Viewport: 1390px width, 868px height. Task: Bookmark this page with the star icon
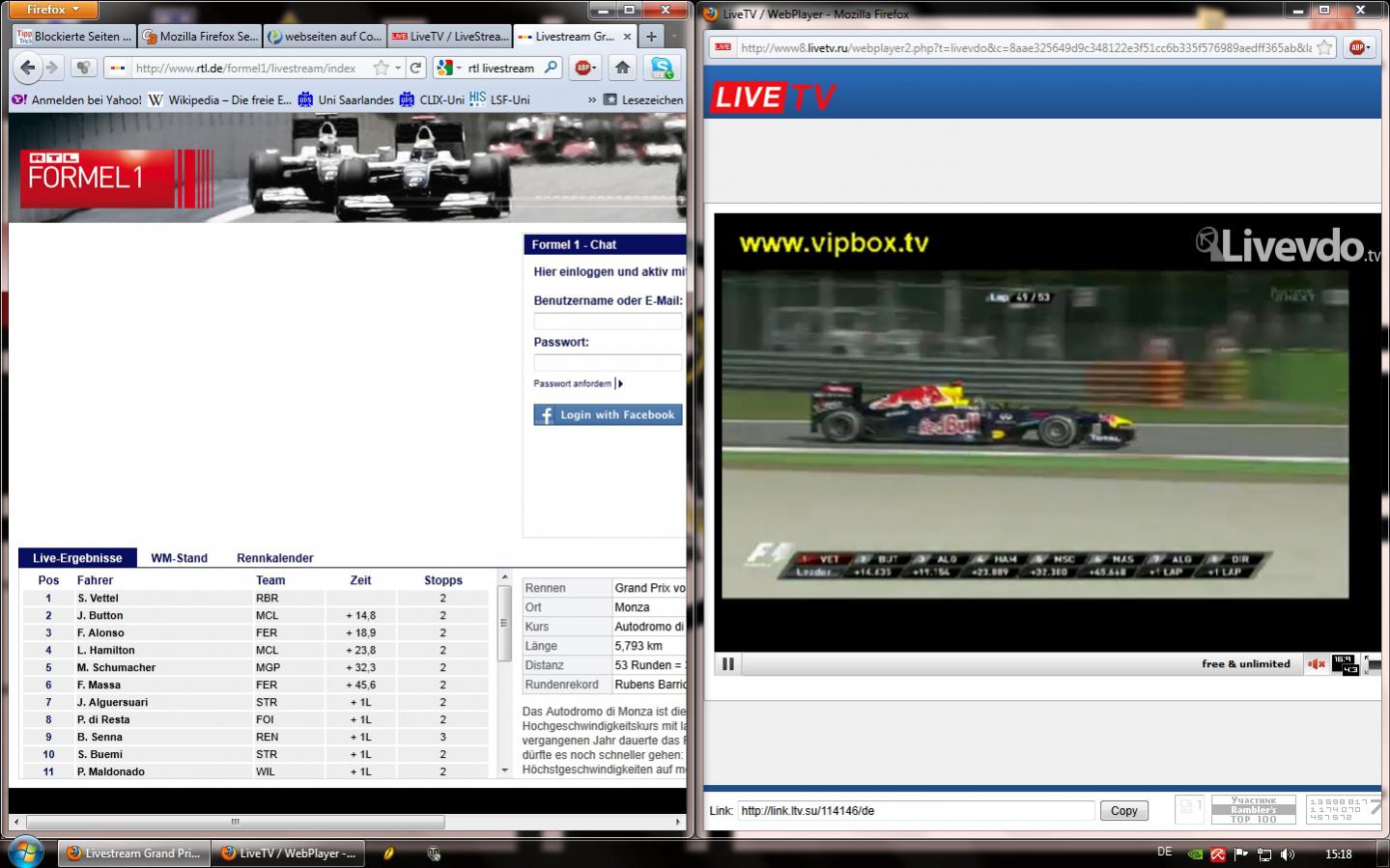(x=382, y=68)
